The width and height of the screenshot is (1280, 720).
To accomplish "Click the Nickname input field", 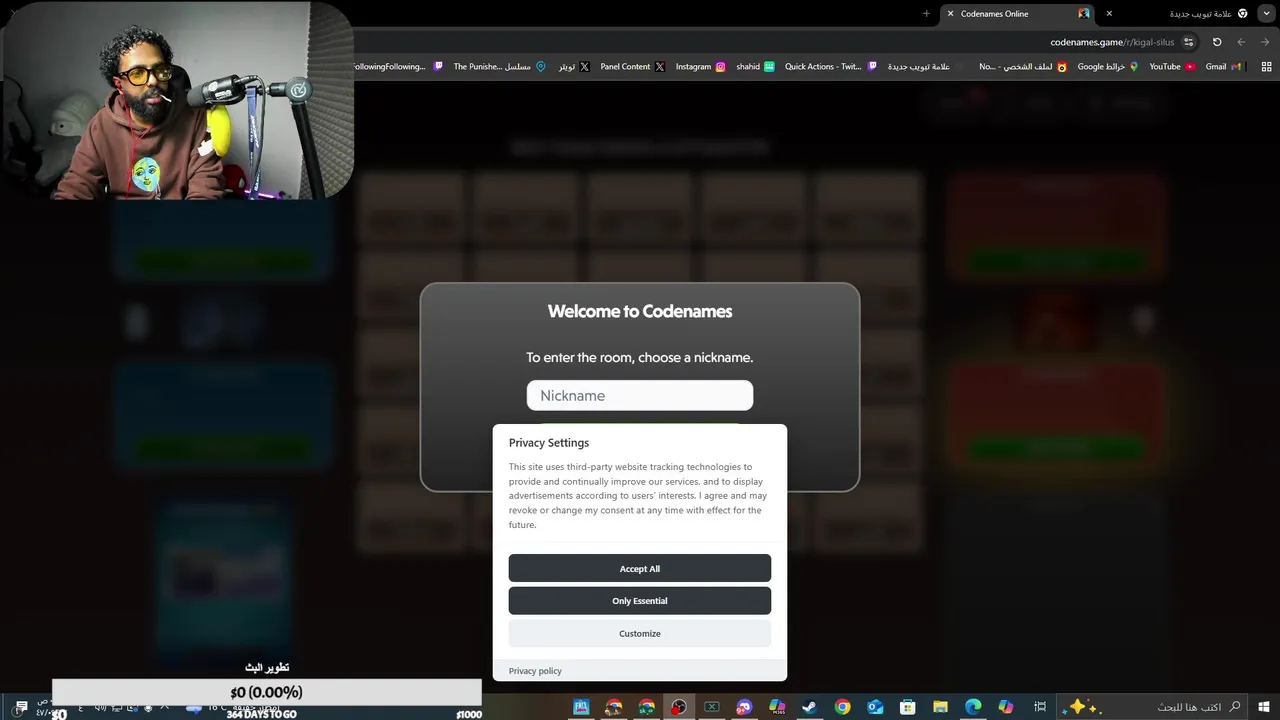I will [x=640, y=395].
